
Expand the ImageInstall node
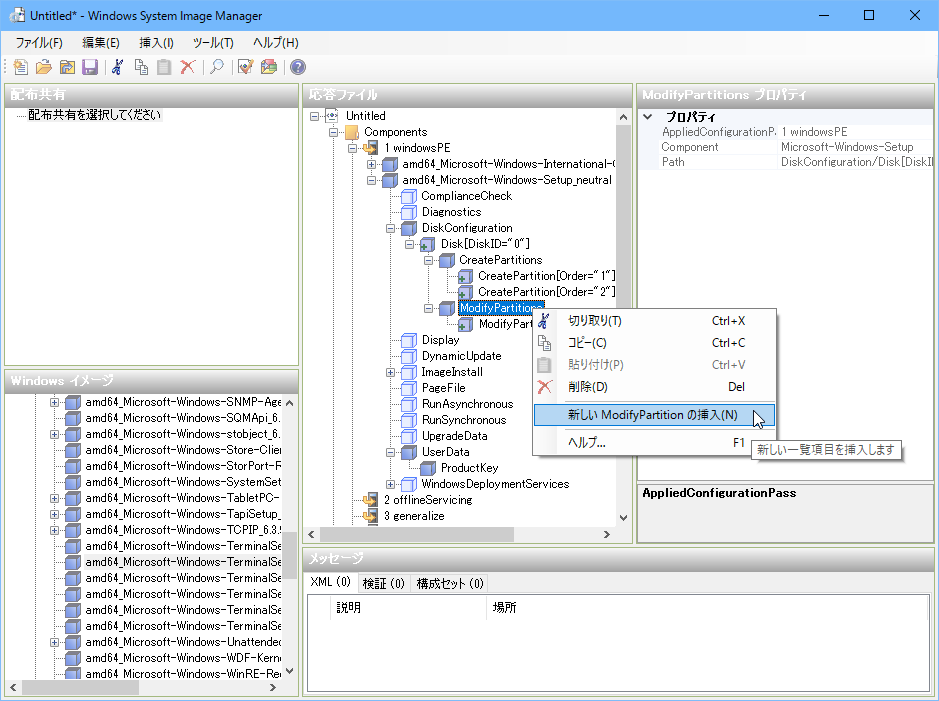(390, 372)
